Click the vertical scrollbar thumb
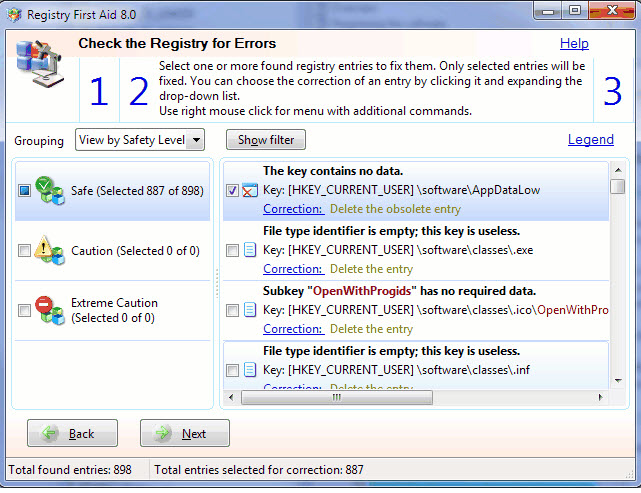Image resolution: width=641 pixels, height=493 pixels. (x=618, y=186)
